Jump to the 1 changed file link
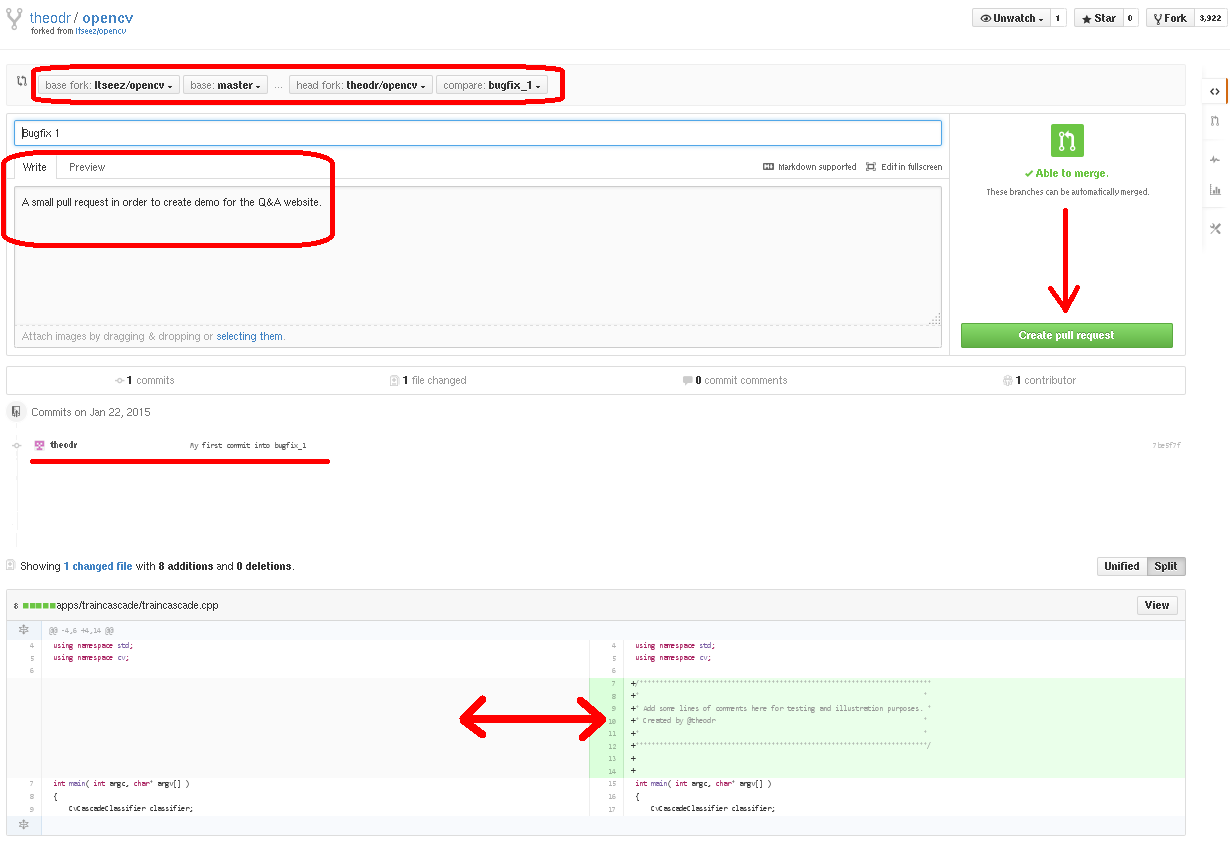This screenshot has width=1230, height=846. (x=98, y=566)
